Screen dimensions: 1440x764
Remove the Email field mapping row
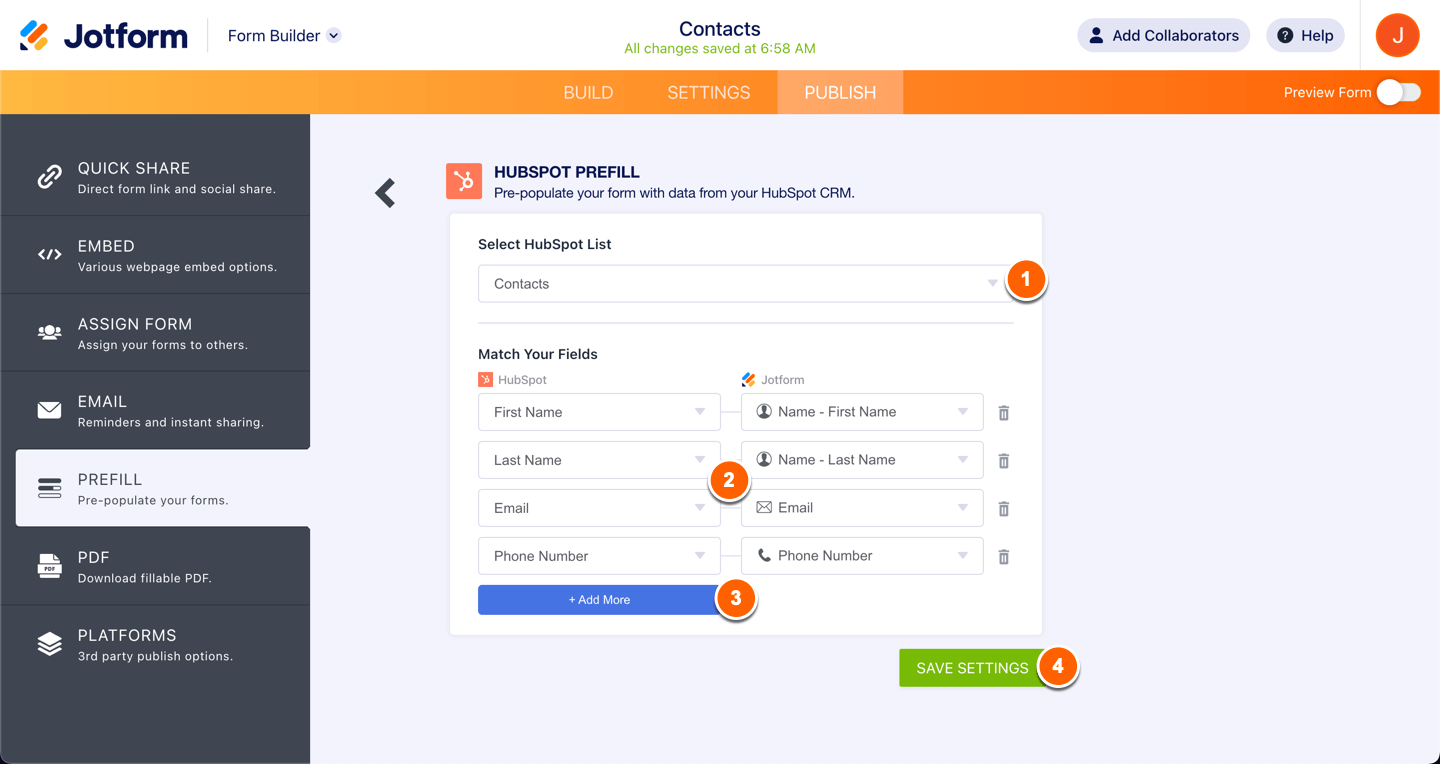point(1004,509)
